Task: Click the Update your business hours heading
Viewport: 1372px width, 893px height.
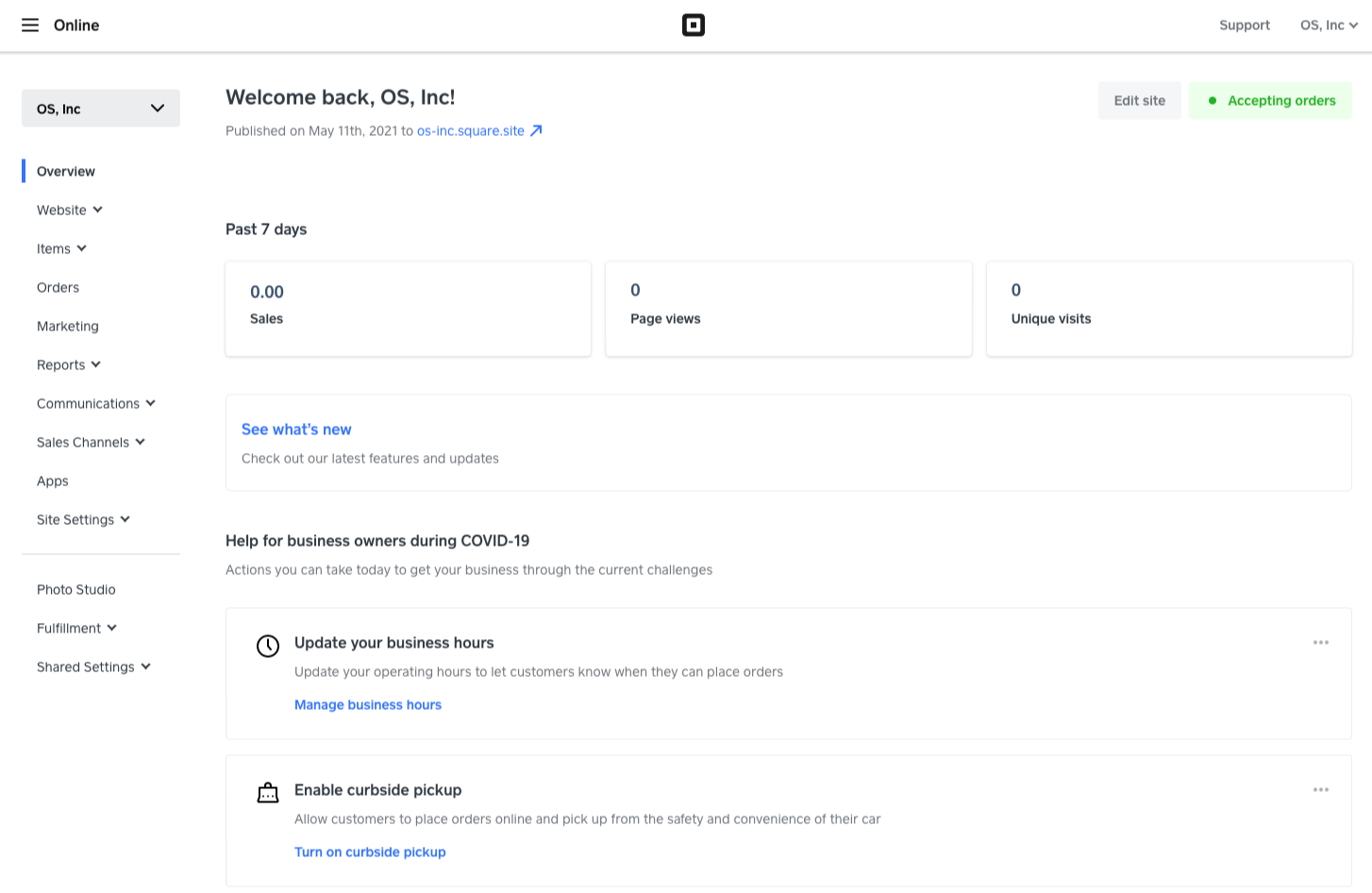Action: tap(394, 643)
